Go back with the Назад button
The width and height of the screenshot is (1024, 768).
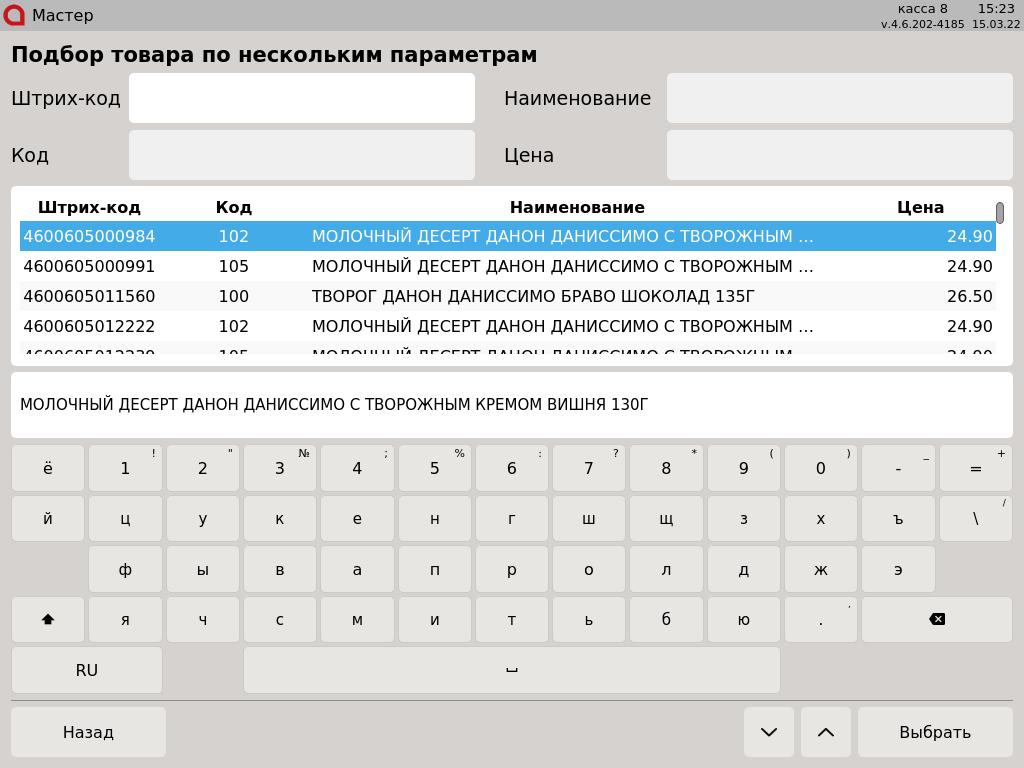(88, 732)
